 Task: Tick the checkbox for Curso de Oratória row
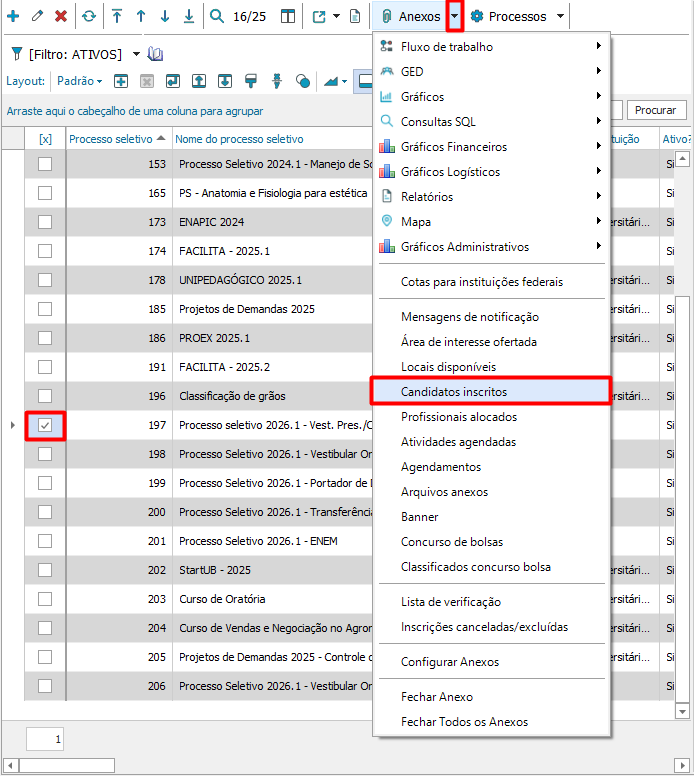[x=45, y=599]
